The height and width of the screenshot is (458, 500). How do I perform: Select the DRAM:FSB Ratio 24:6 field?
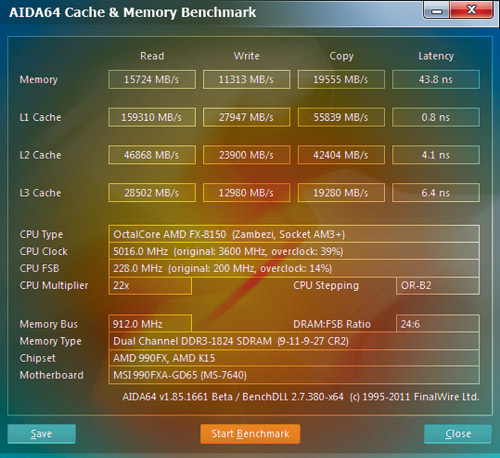(x=438, y=324)
